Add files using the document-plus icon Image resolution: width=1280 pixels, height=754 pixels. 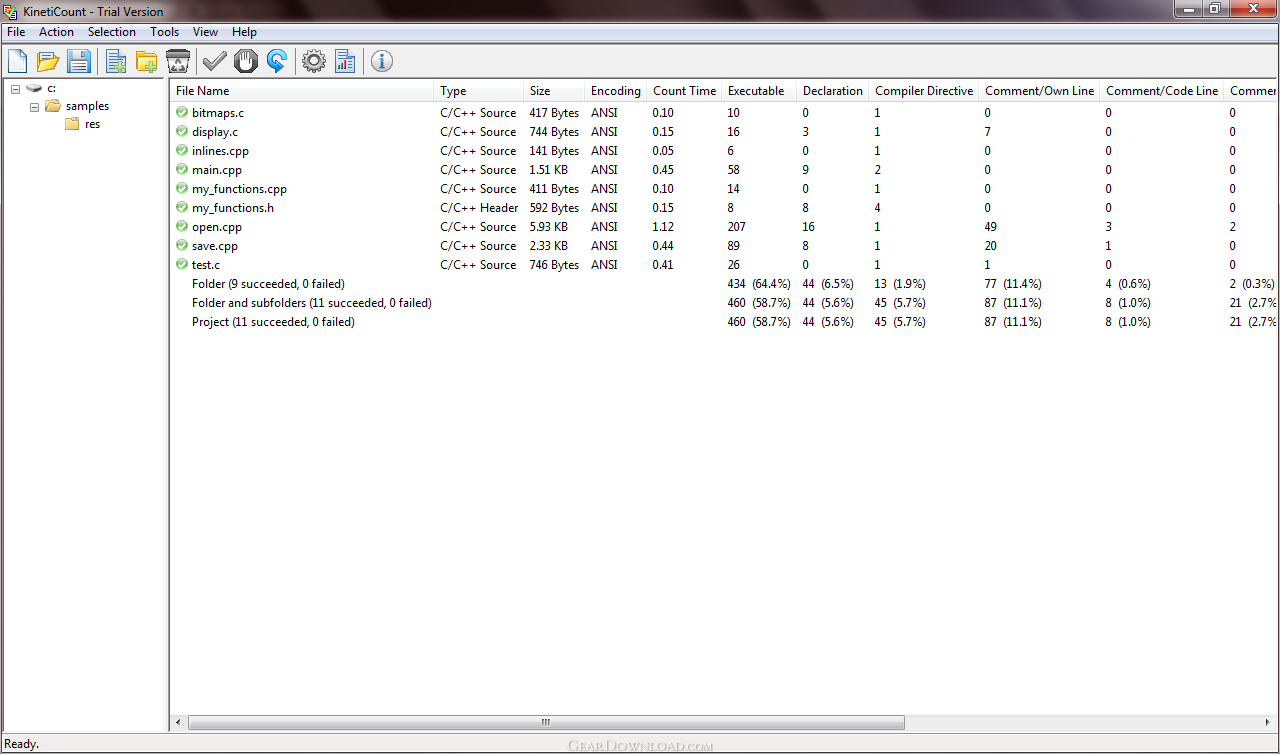click(x=116, y=61)
